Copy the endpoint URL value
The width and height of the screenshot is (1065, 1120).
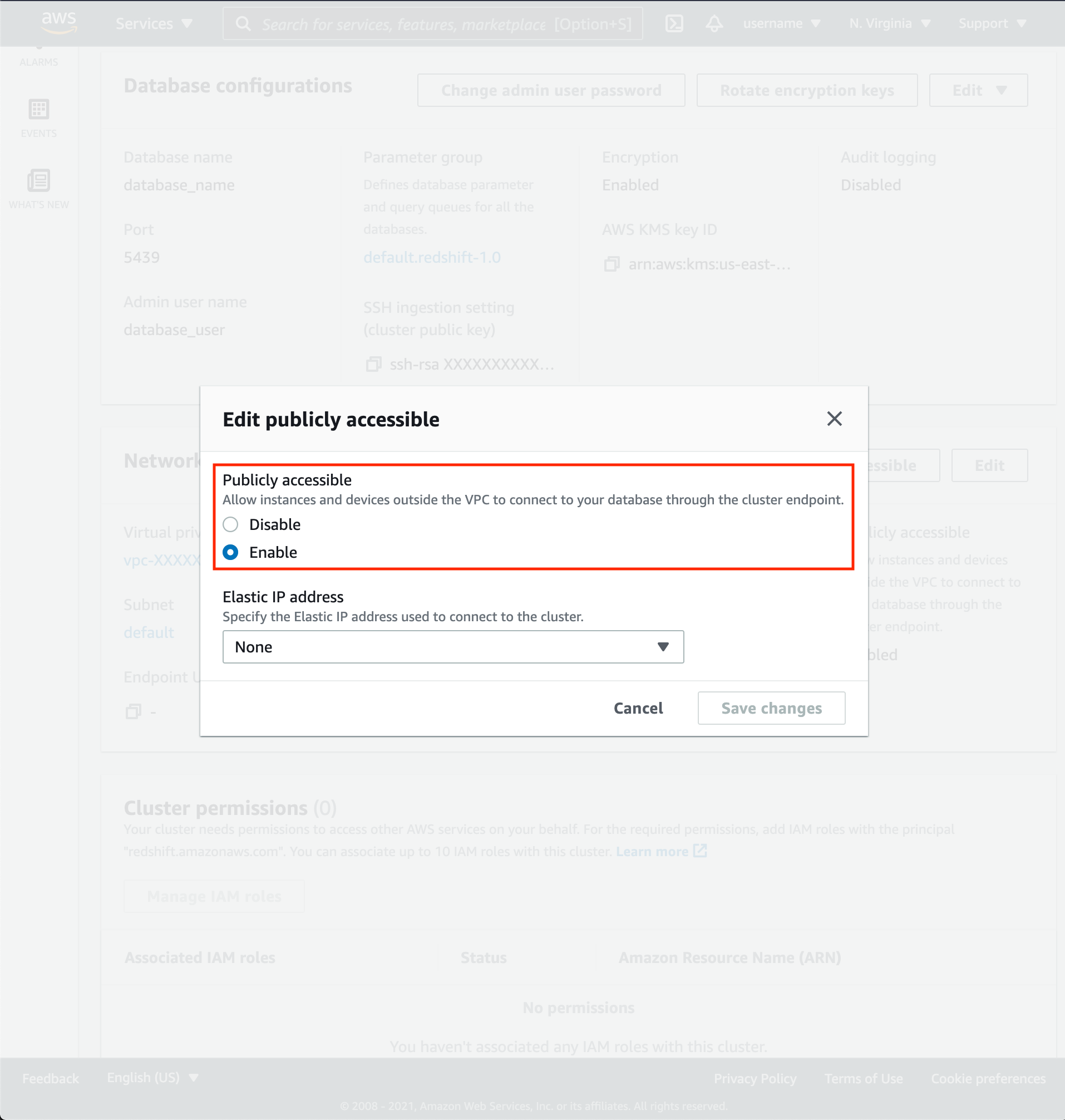click(x=134, y=711)
